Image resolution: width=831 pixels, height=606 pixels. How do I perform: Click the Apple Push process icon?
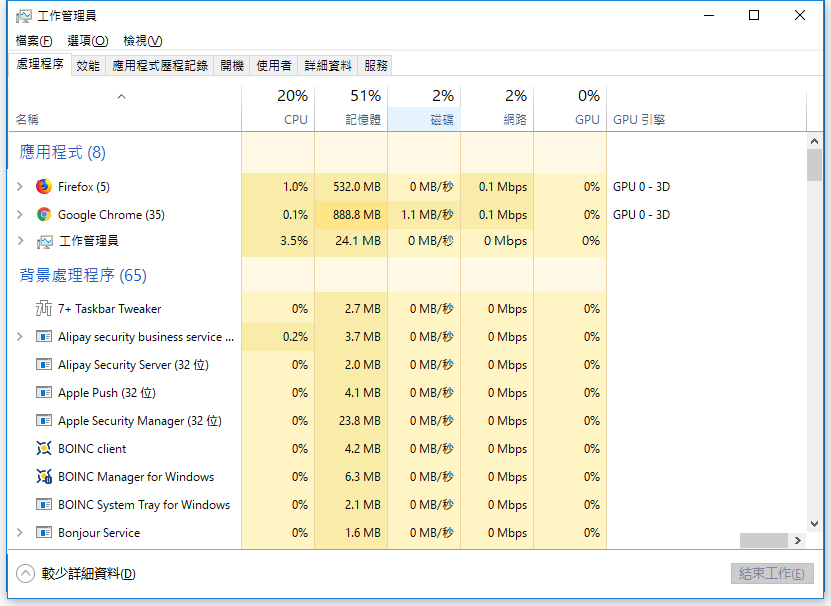pyautogui.click(x=44, y=393)
